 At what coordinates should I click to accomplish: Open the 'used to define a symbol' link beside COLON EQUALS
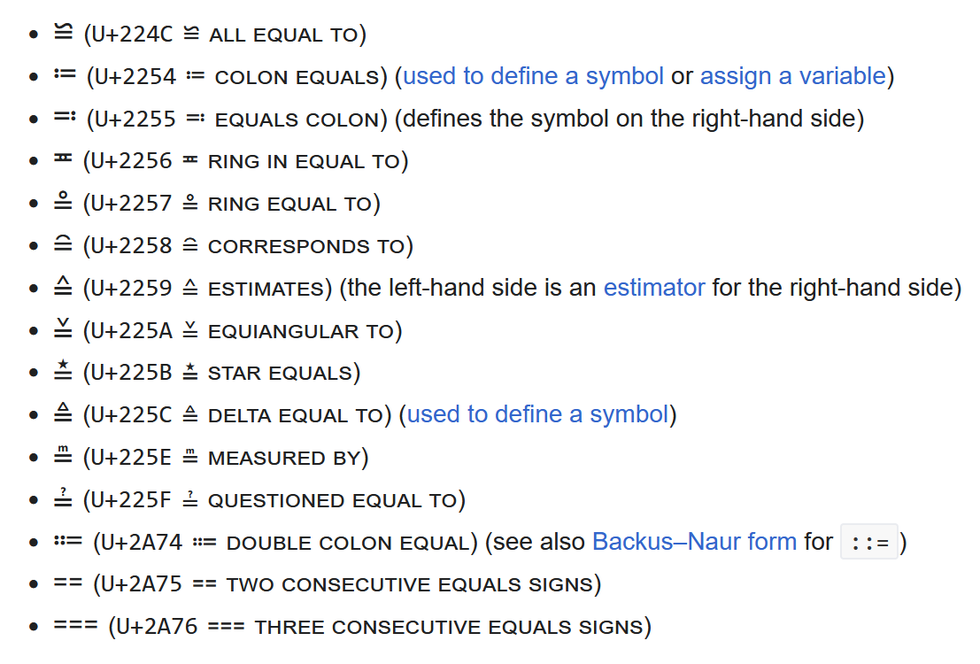[x=533, y=76]
